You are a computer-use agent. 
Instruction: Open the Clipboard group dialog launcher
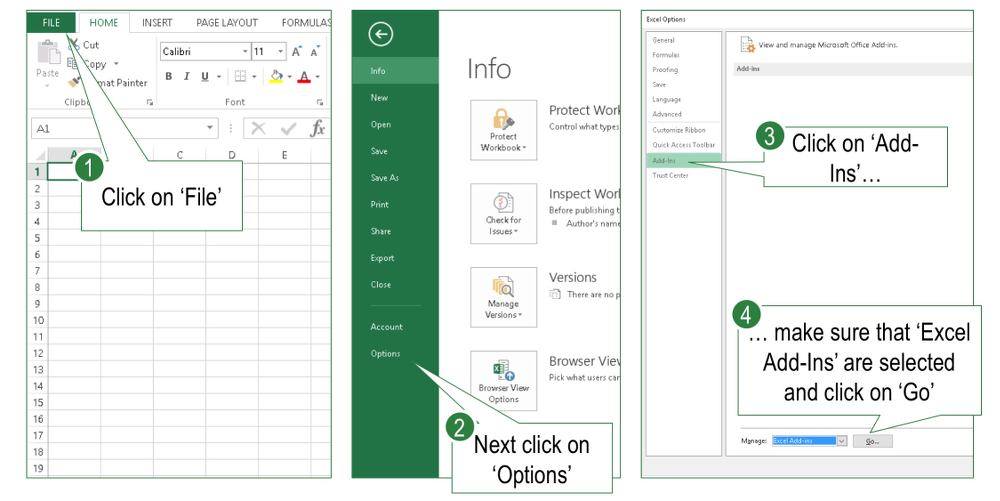pos(150,102)
